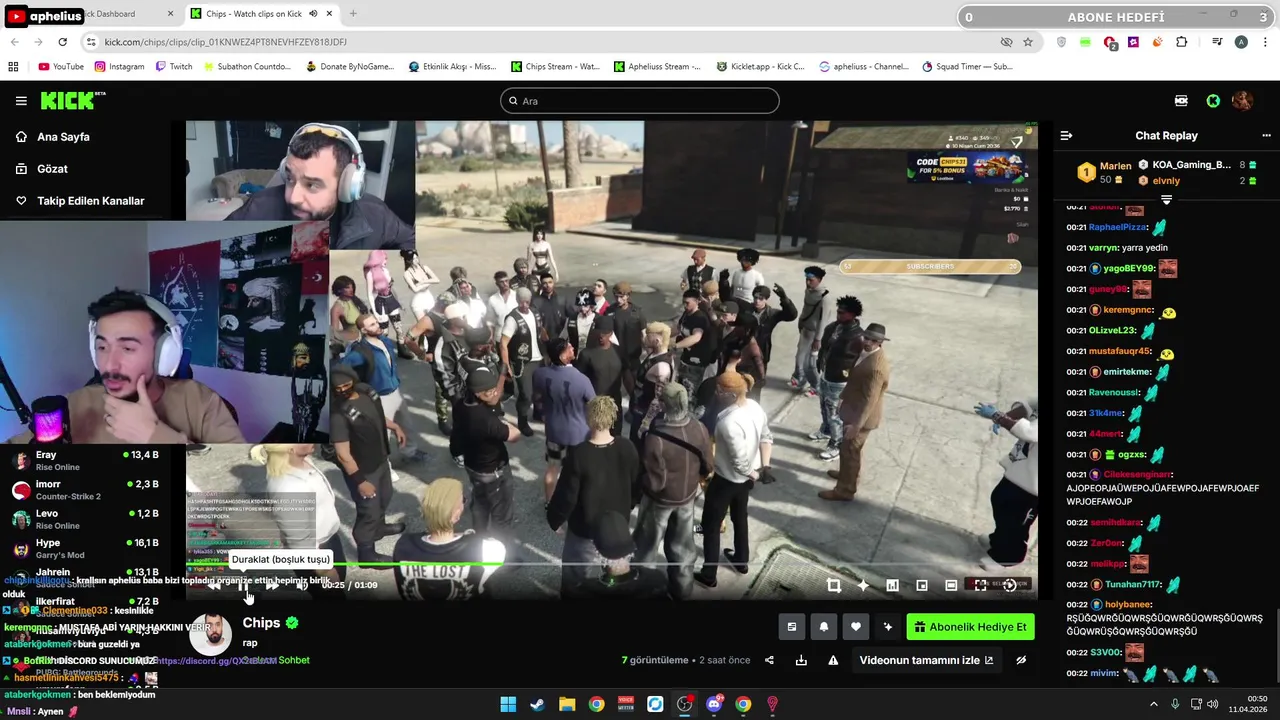The height and width of the screenshot is (720, 1280).
Task: Open the Eray channel in followed list
Action: 85,461
